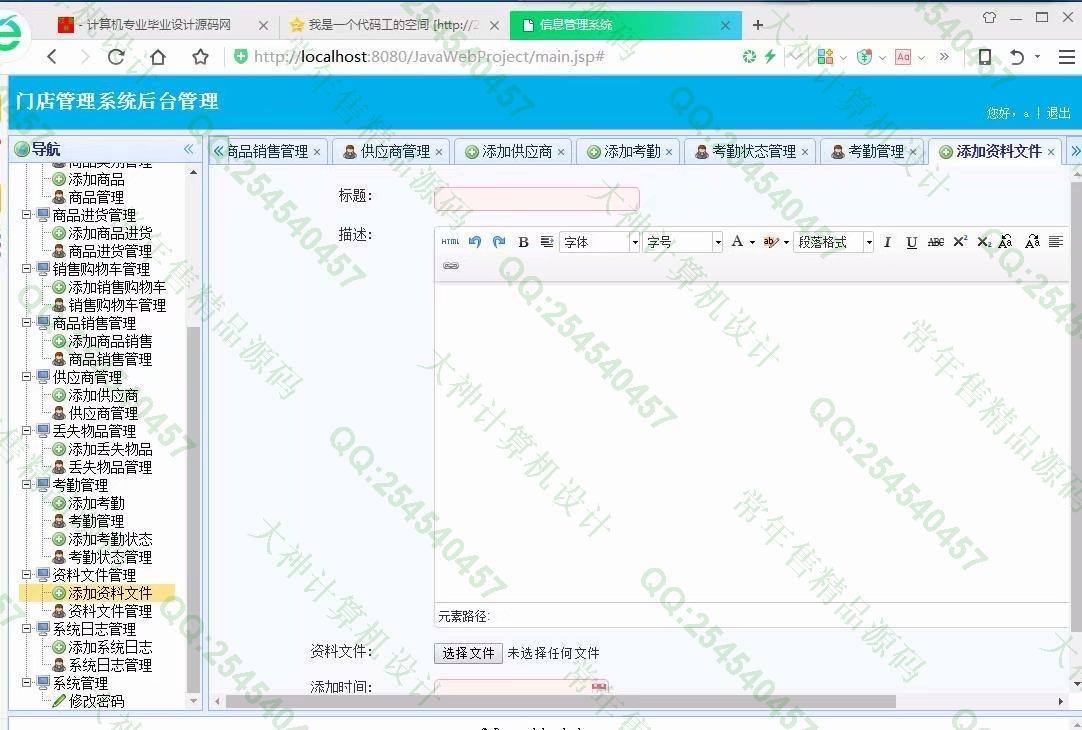Click the navigation tree vertical scrollbar
1082x730 pixels.
click(193, 509)
